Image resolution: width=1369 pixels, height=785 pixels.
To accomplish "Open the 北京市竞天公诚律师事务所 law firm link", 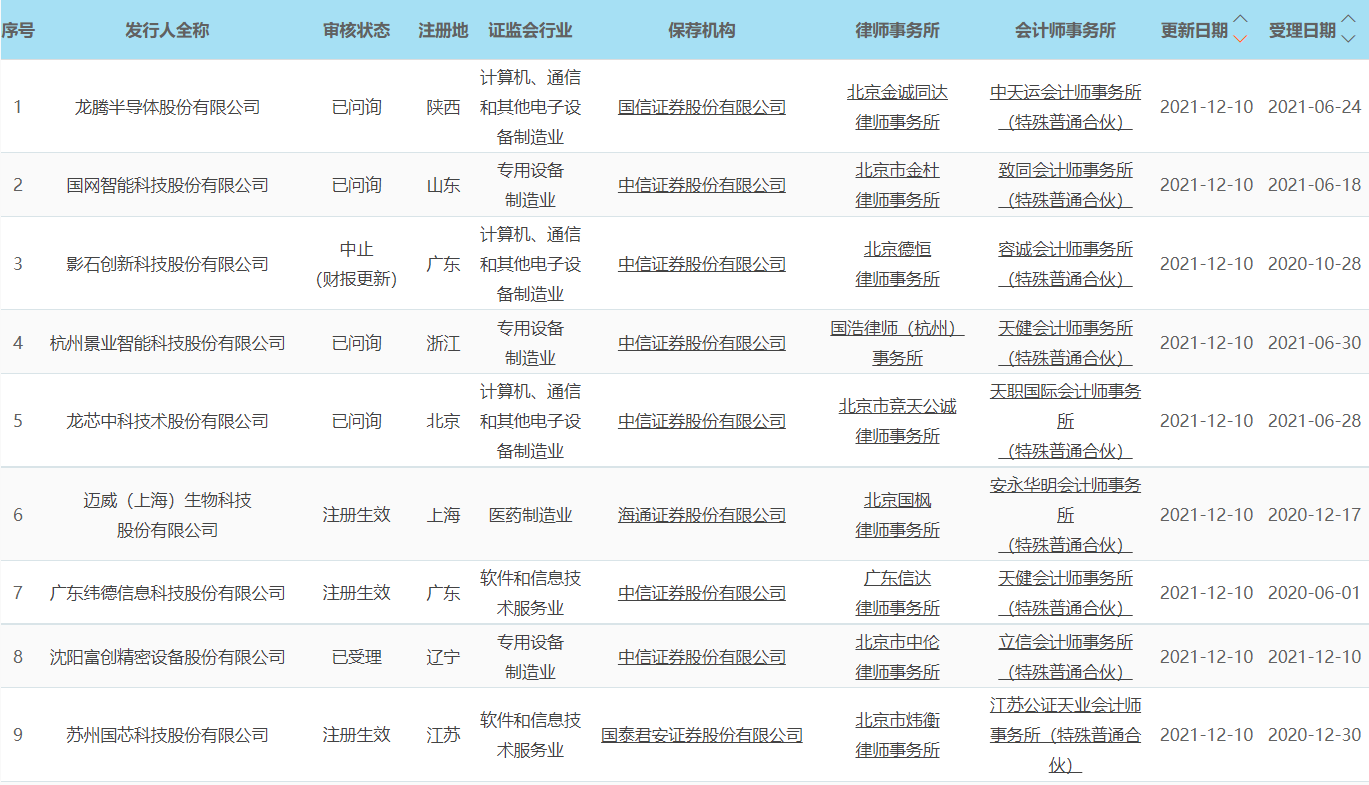I will click(x=897, y=421).
